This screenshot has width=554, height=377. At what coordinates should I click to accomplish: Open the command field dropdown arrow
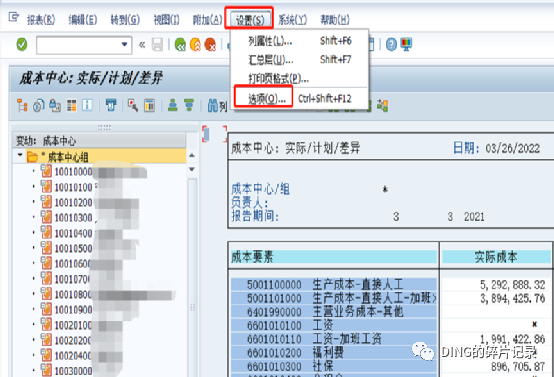[x=124, y=45]
